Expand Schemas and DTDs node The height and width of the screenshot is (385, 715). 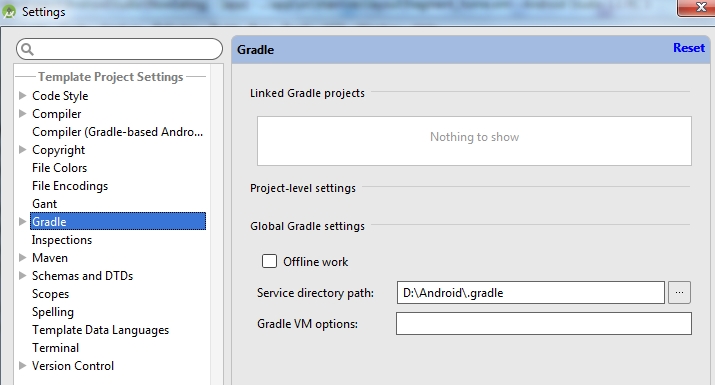click(x=22, y=276)
